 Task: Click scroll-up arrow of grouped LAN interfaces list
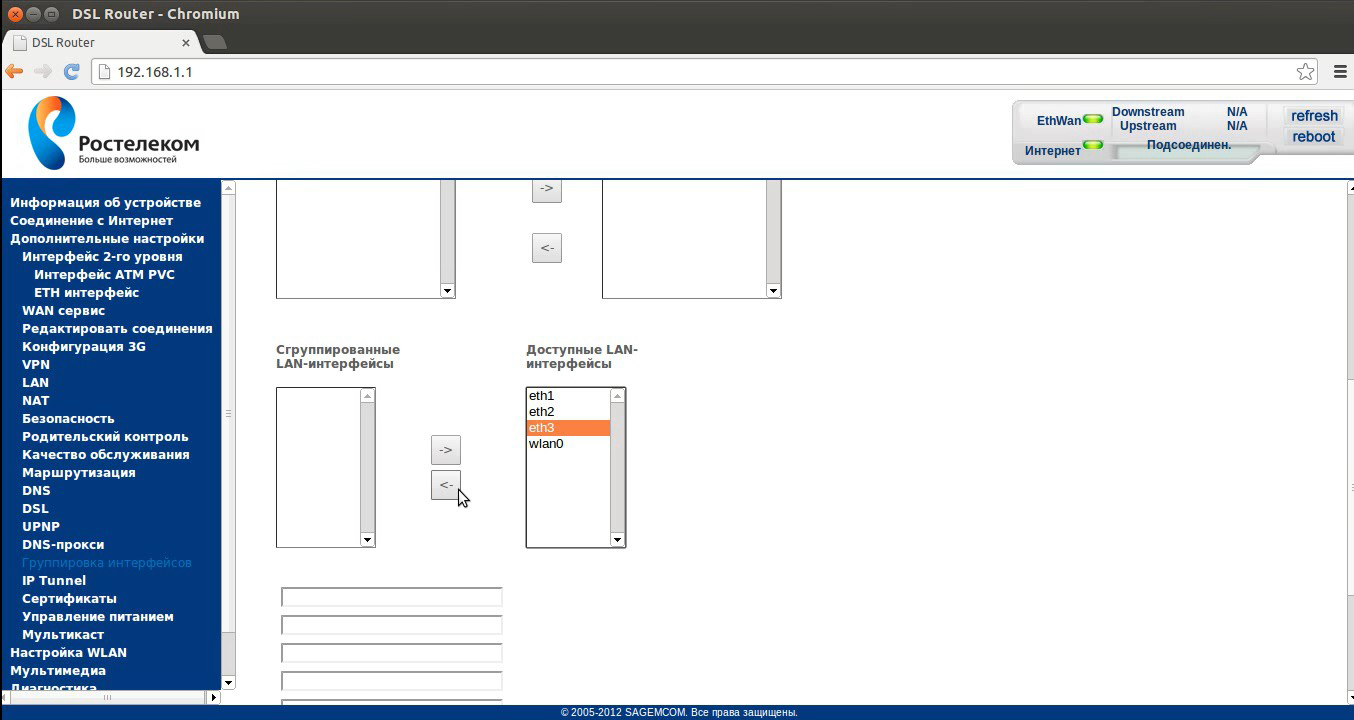(367, 396)
